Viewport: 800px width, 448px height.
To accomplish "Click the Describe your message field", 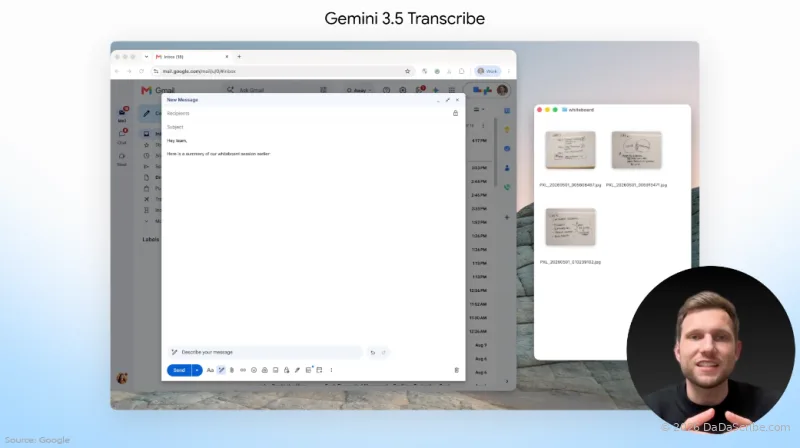I will pos(265,352).
